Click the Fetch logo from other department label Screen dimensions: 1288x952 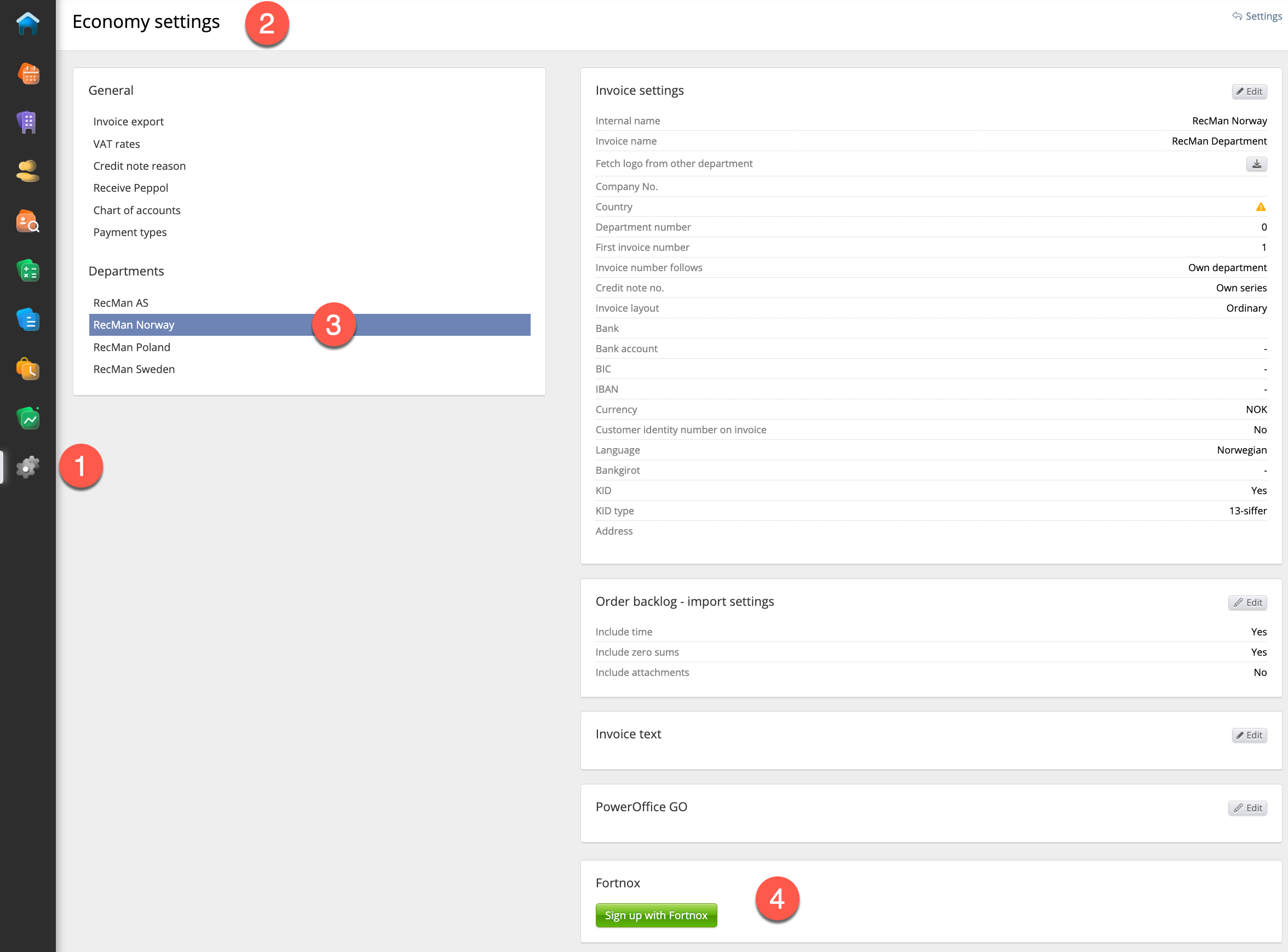coord(674,164)
